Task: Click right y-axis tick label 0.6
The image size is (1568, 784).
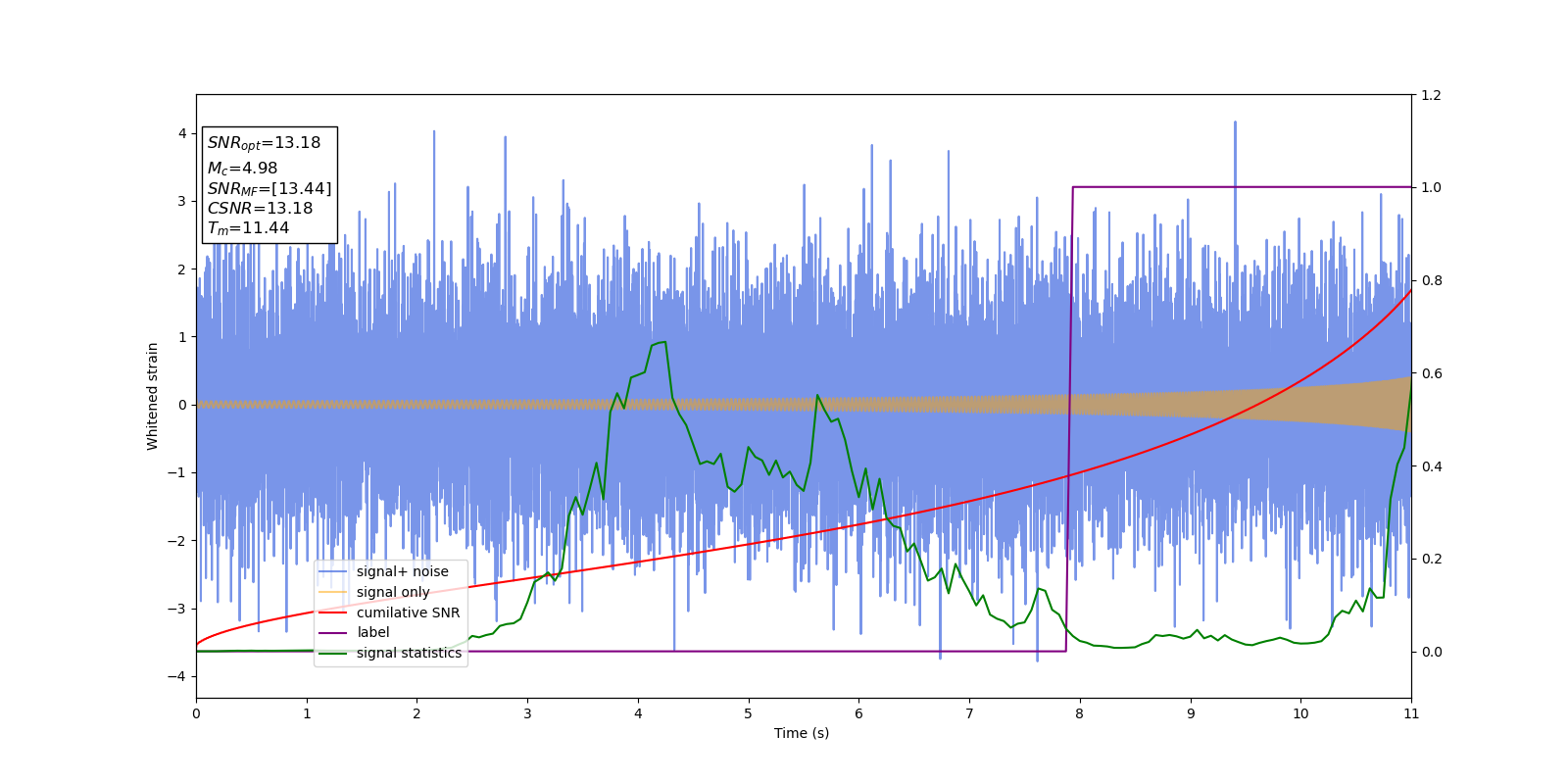Action: pos(1431,373)
